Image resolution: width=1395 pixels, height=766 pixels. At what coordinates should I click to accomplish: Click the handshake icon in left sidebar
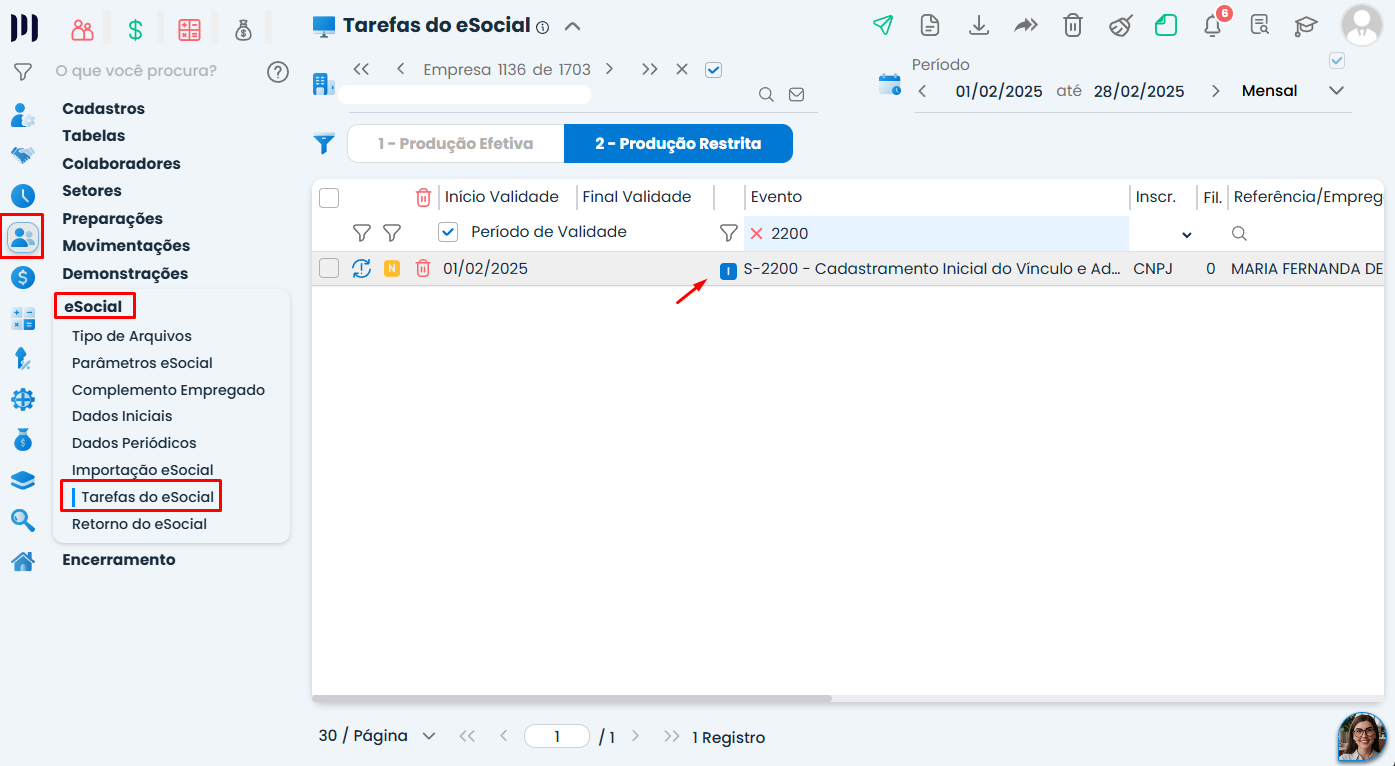(x=22, y=155)
